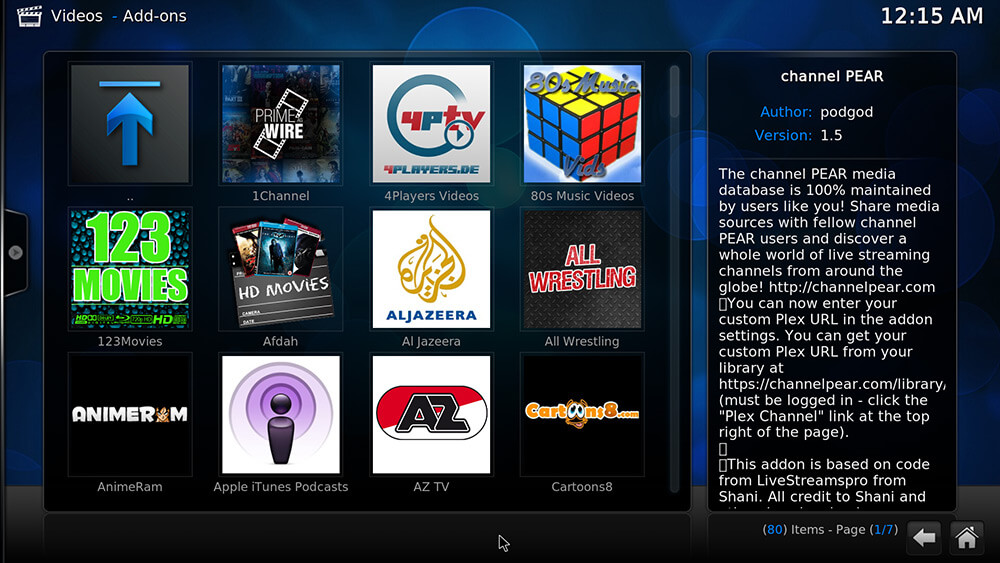Launch the Al Jazeera add-on

pyautogui.click(x=431, y=268)
